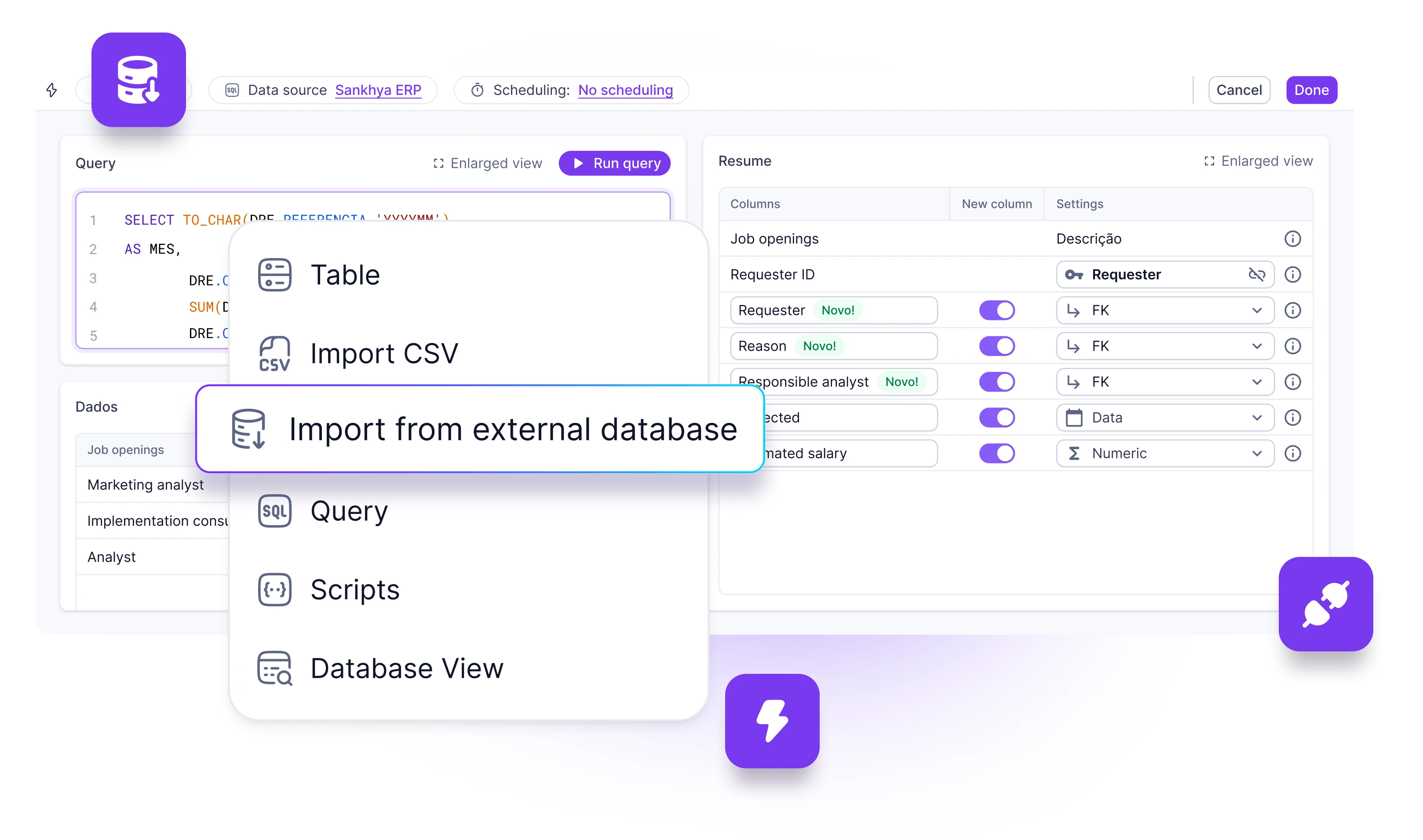
Task: Click the Scripts curly braces icon
Action: pyautogui.click(x=275, y=590)
